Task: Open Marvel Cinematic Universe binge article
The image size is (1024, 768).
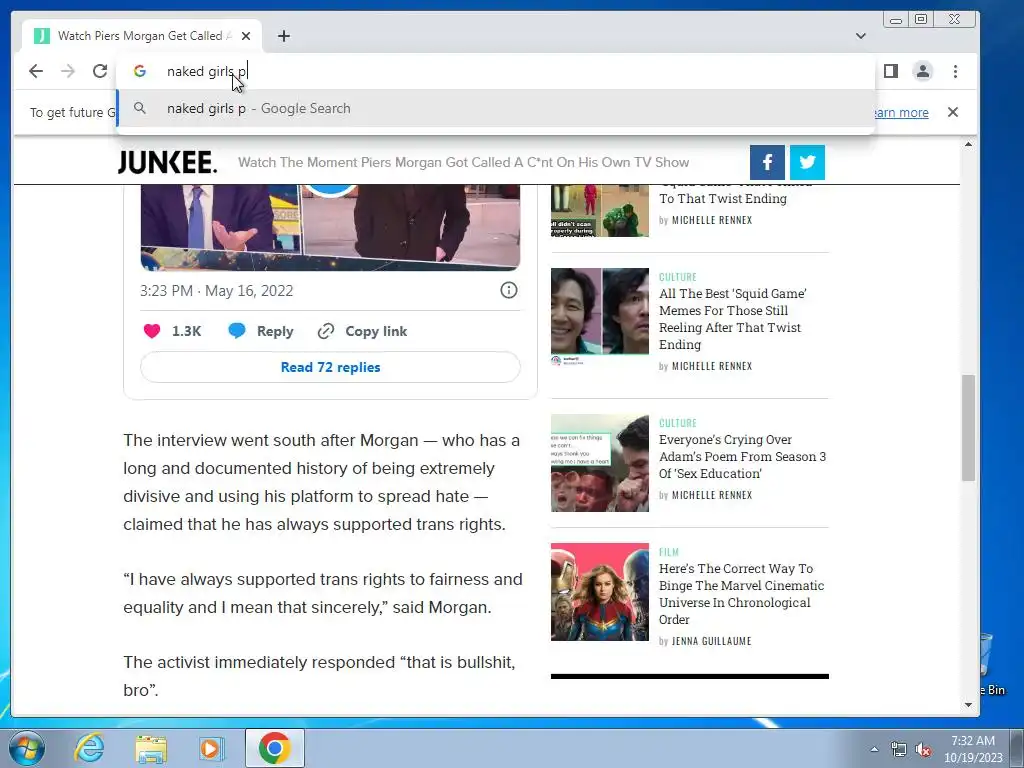Action: (741, 594)
